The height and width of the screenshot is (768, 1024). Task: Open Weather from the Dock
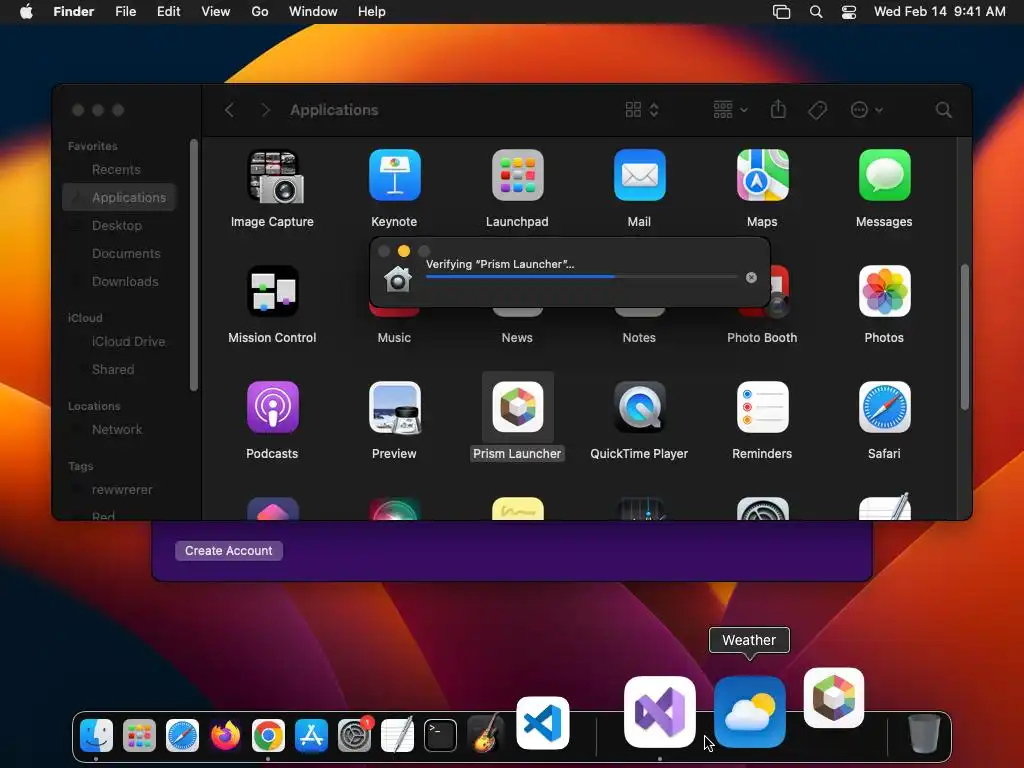point(750,712)
